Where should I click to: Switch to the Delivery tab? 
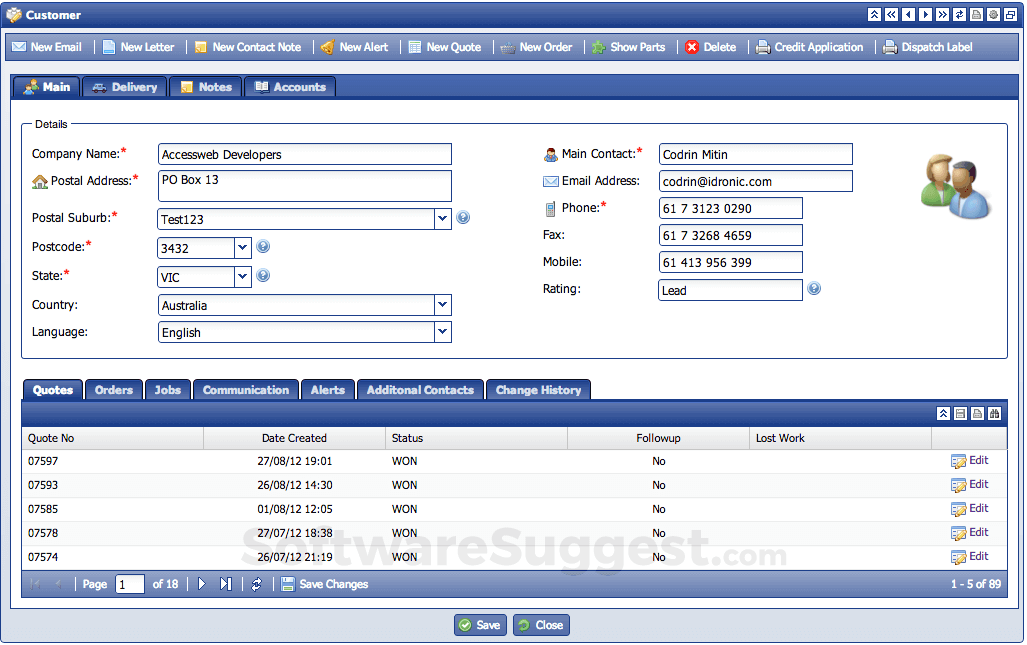[x=125, y=87]
